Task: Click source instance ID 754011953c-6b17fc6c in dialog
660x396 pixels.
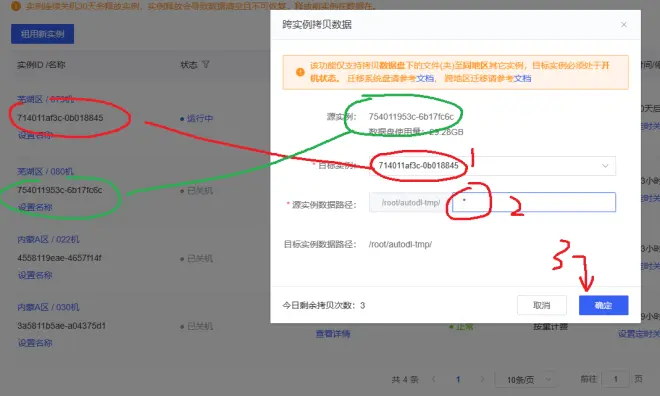Action: pos(411,117)
